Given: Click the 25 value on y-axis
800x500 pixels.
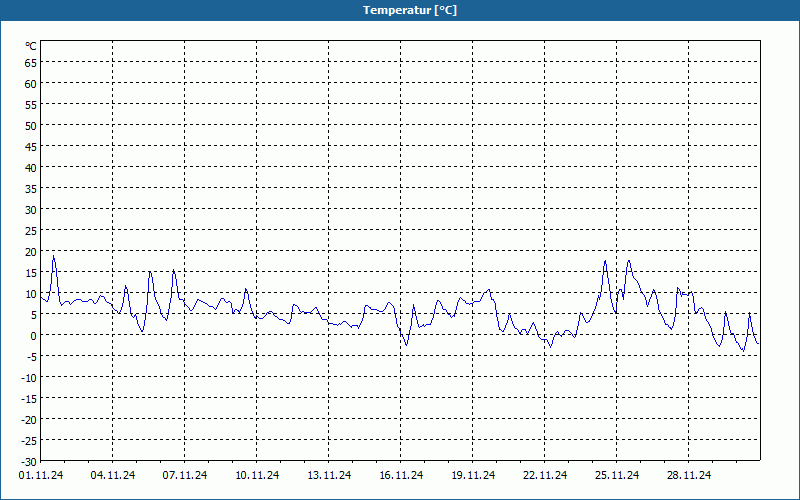Looking at the screenshot, I should (x=31, y=231).
